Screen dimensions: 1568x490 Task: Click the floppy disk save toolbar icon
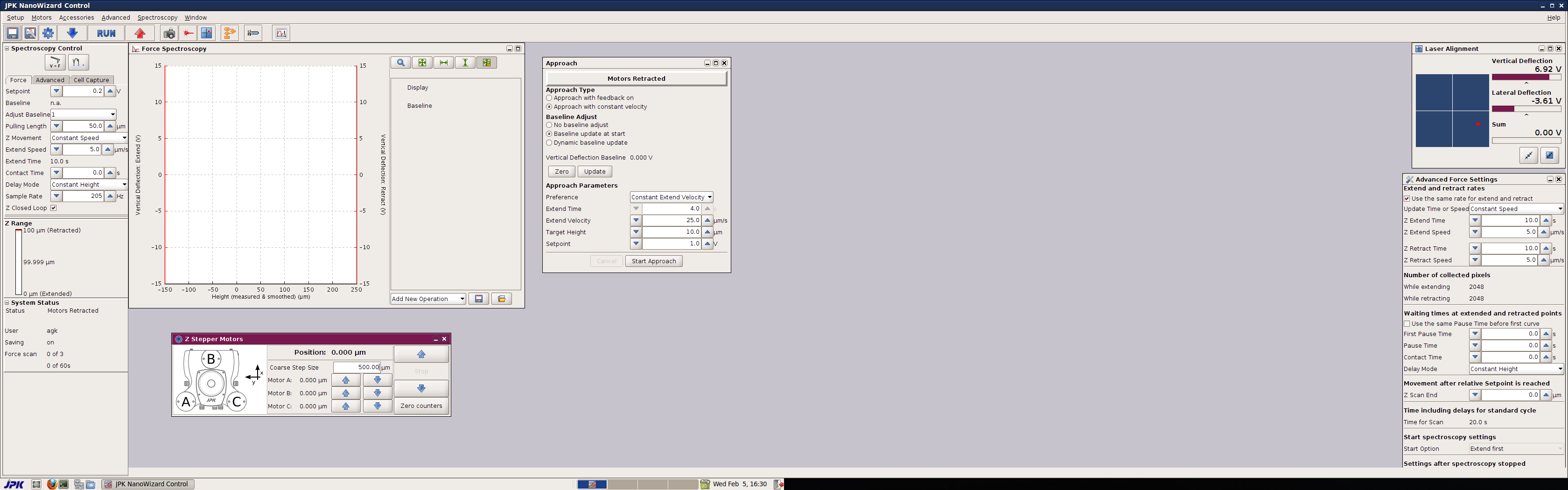click(x=12, y=33)
